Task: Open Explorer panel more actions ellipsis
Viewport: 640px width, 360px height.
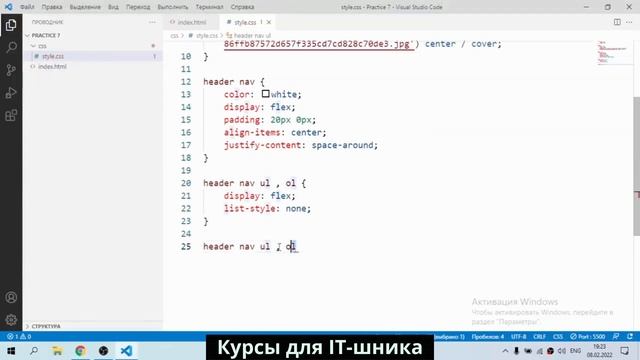Action: [152, 22]
